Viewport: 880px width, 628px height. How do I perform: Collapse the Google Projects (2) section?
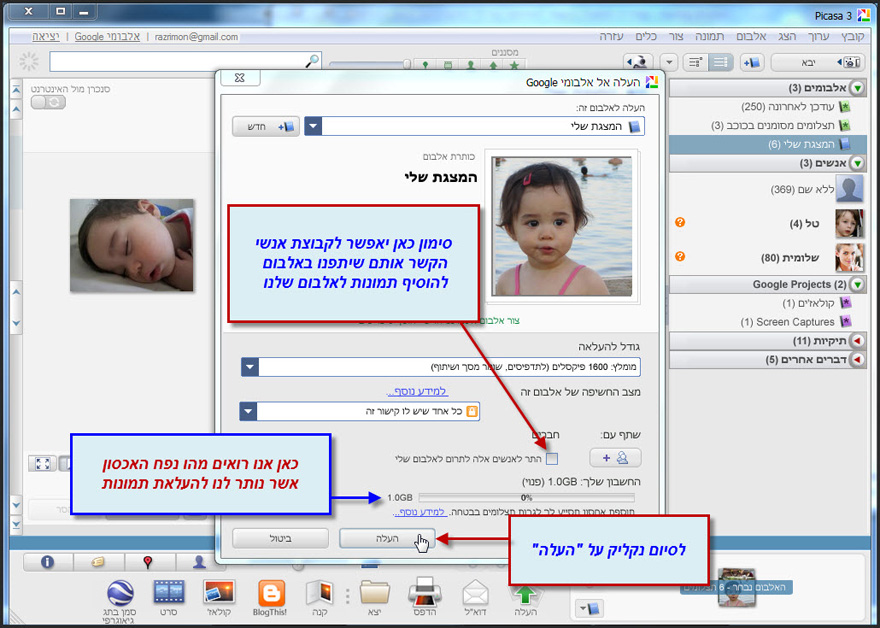(858, 285)
